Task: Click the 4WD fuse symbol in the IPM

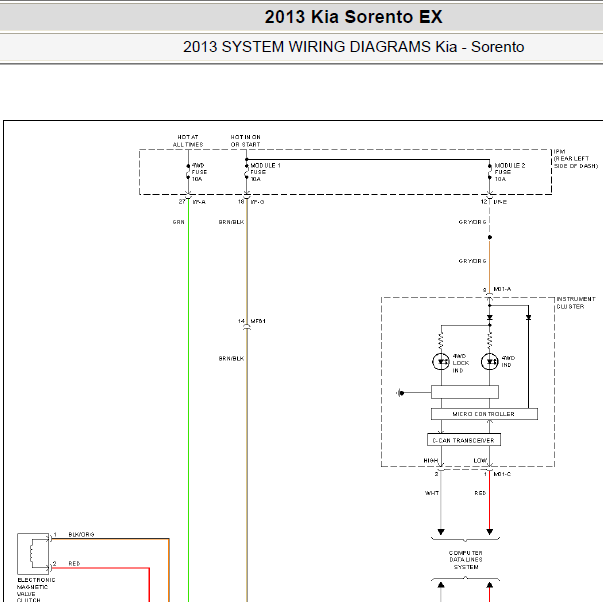Action: pyautogui.click(x=188, y=172)
